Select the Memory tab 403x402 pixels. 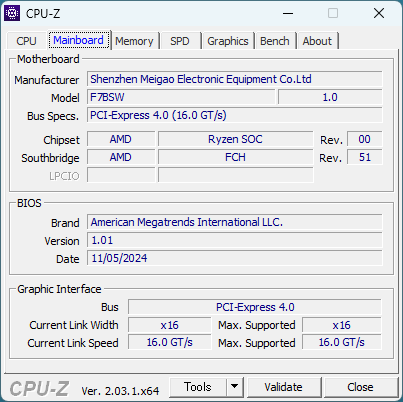134,41
